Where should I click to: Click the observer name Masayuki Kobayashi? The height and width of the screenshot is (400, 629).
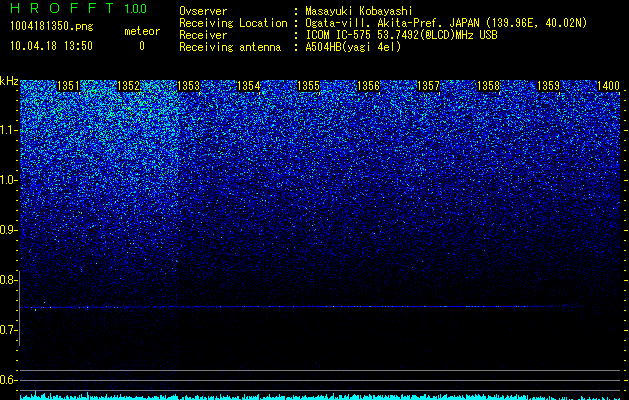[359, 11]
